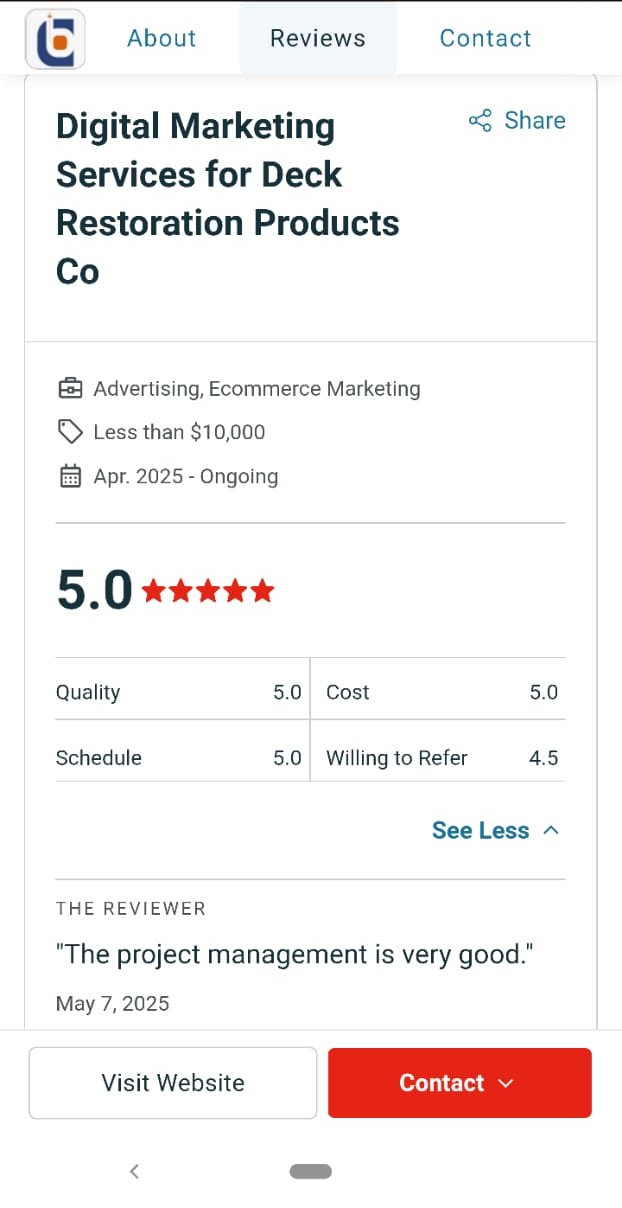Screen dimensions: 622x1208
Task: Tap the Willing to Refer score
Action: pyautogui.click(x=543, y=758)
